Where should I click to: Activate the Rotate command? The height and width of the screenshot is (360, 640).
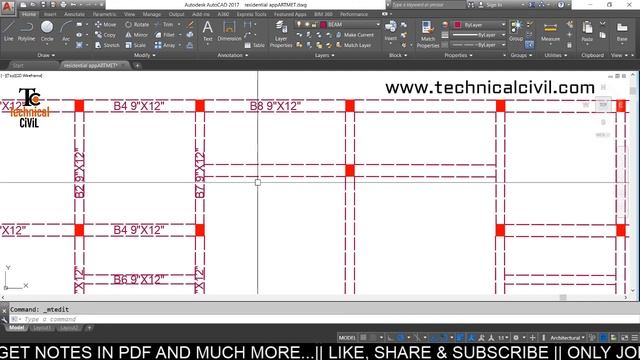[x=137, y=24]
